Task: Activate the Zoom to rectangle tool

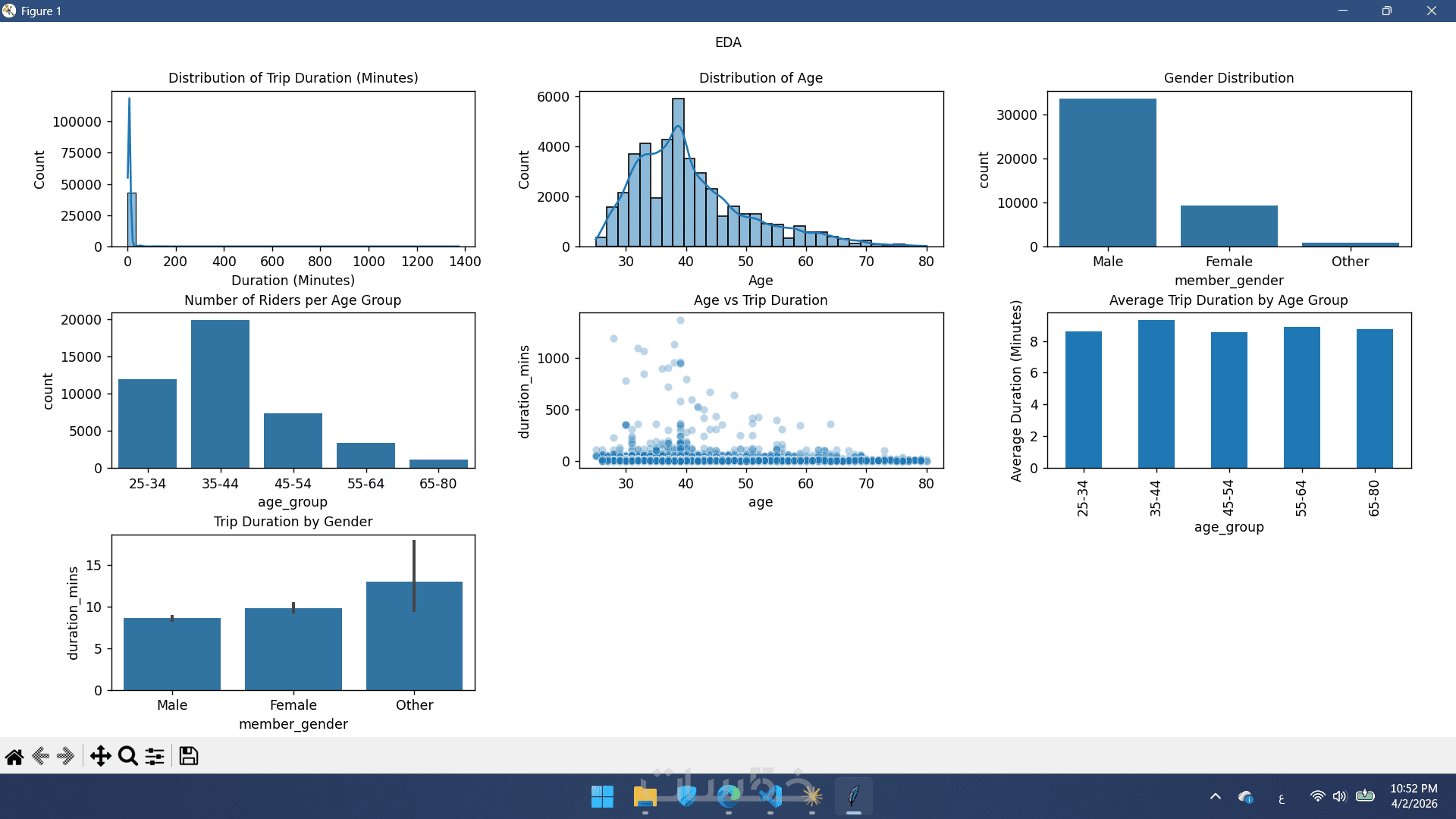Action: tap(127, 756)
